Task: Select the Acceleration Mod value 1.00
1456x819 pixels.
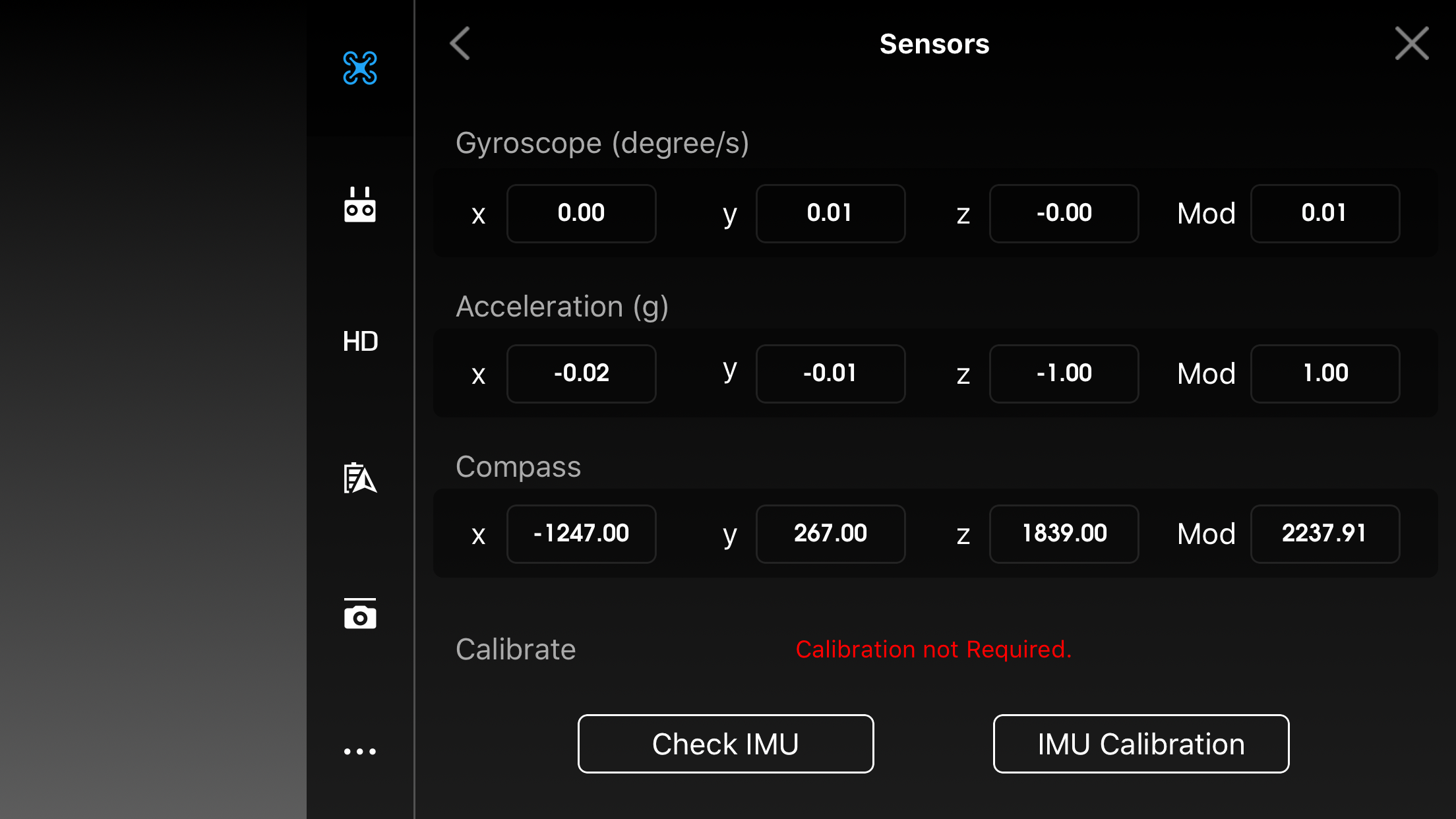Action: pos(1325,374)
